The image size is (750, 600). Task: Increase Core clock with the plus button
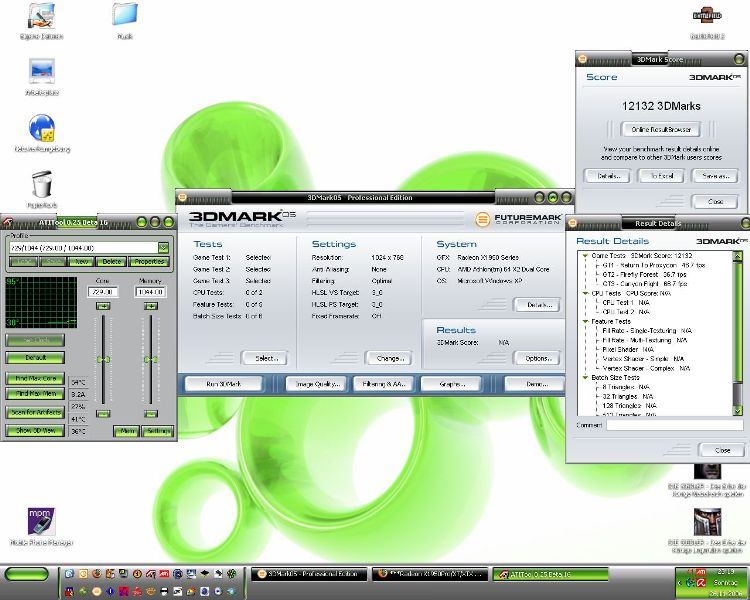point(103,306)
